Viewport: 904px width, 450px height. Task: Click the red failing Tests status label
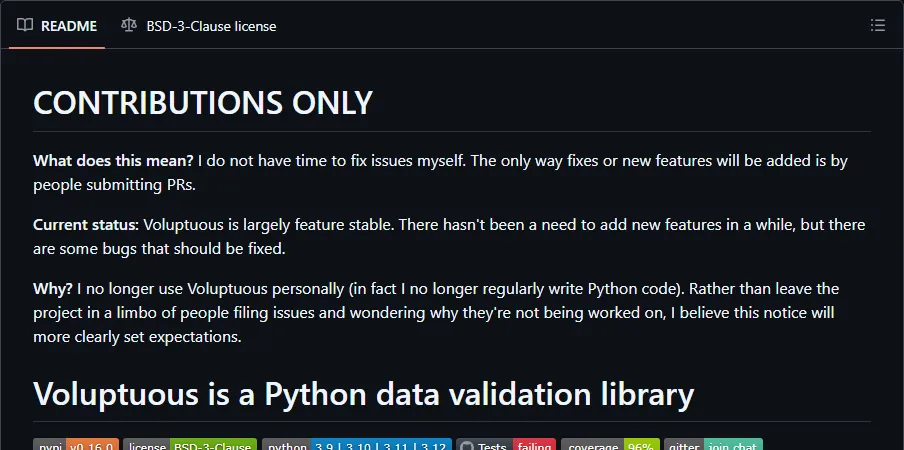[534, 444]
